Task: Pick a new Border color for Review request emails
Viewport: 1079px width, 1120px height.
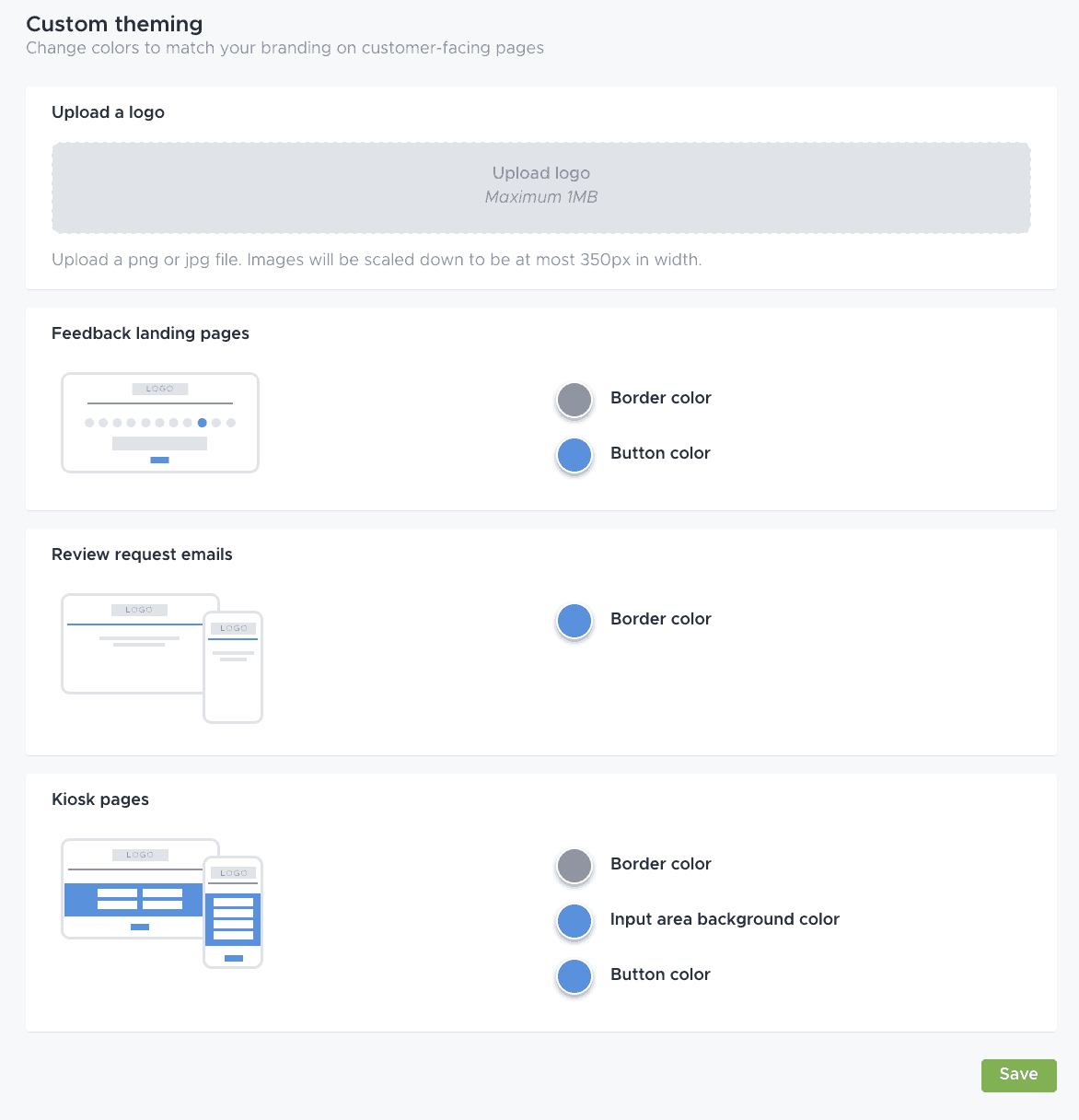Action: [x=574, y=621]
